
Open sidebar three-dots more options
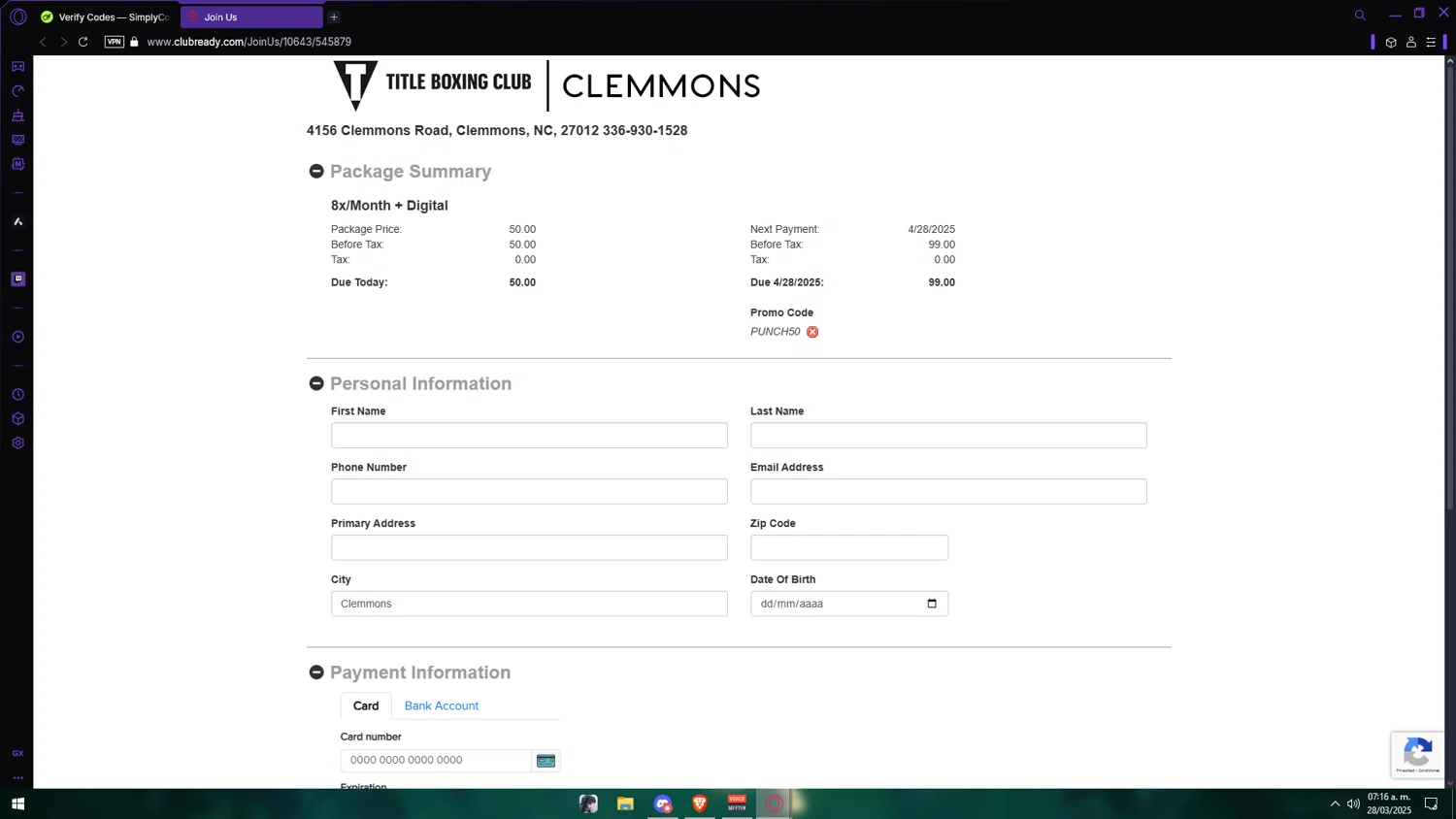tap(17, 777)
